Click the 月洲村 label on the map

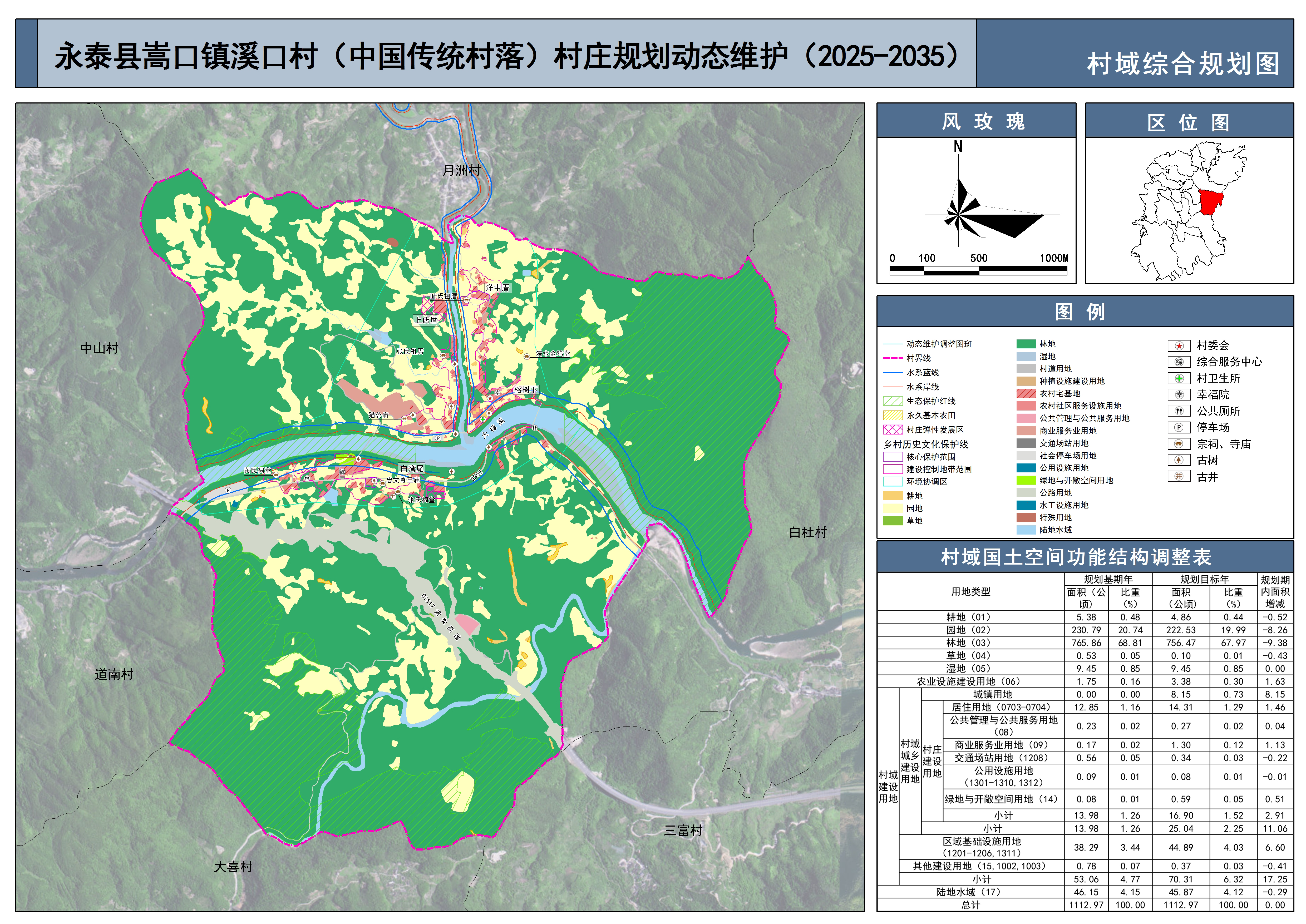click(x=461, y=170)
